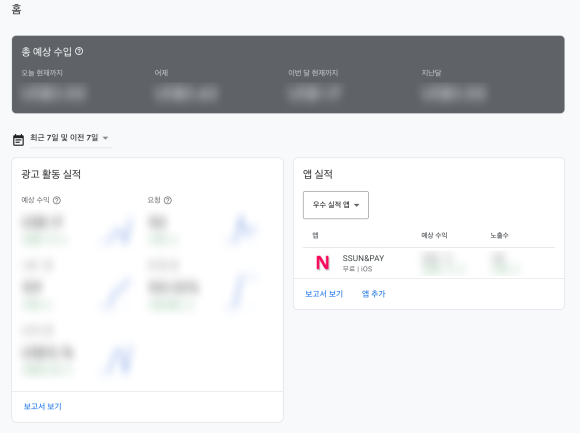Click the 노출수 column header

click(x=499, y=235)
